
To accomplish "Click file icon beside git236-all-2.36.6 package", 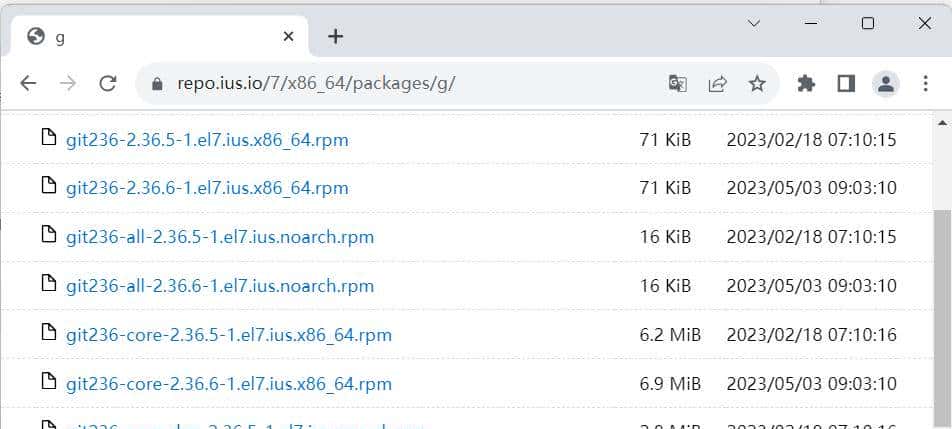I will click(x=48, y=284).
